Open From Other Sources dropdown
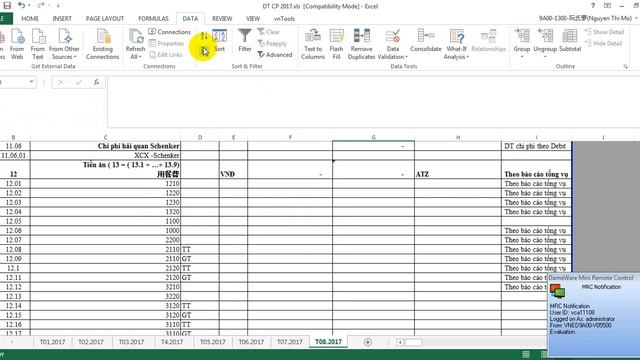 pos(64,44)
